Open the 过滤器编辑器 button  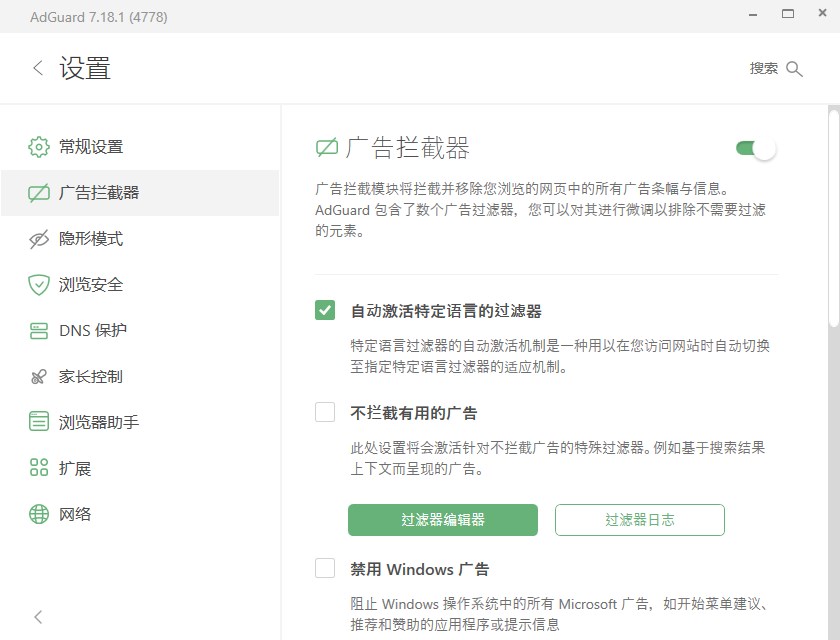point(442,519)
